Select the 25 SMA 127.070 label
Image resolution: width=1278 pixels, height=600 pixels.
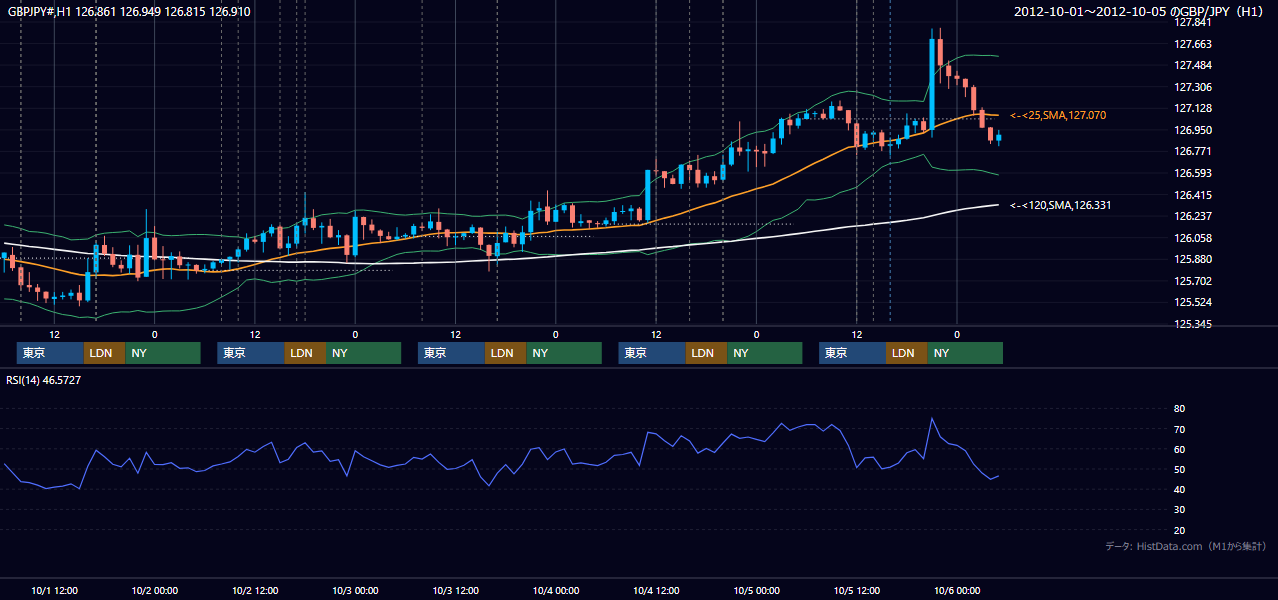pyautogui.click(x=1058, y=116)
